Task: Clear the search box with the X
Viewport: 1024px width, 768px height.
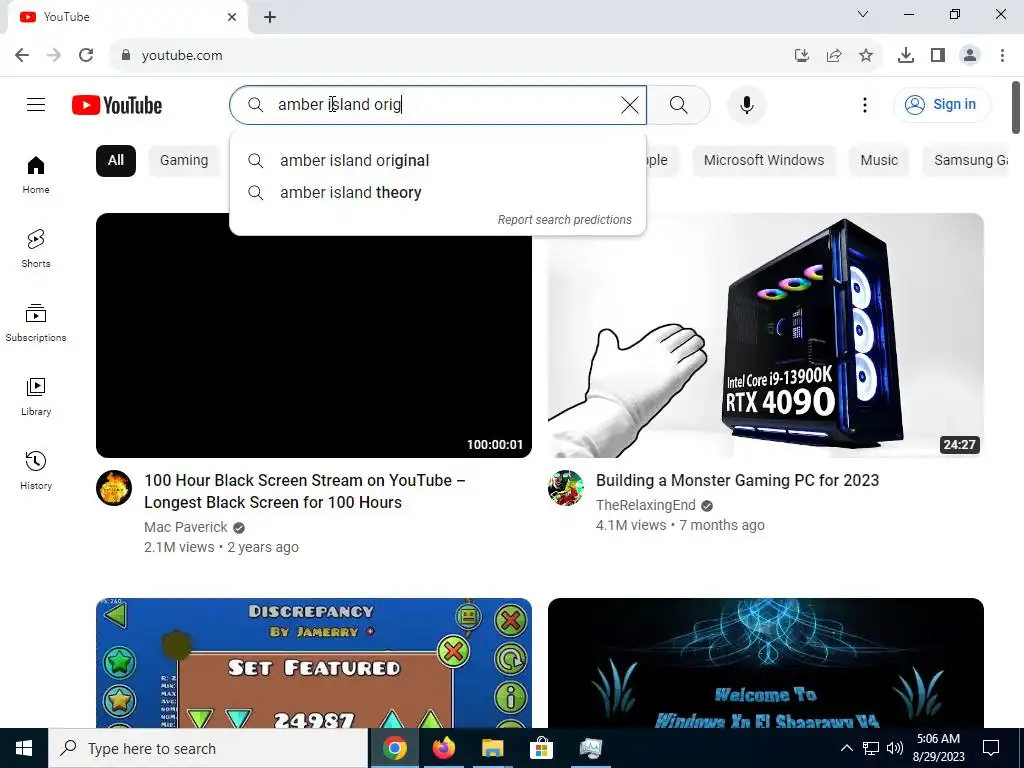Action: [630, 104]
